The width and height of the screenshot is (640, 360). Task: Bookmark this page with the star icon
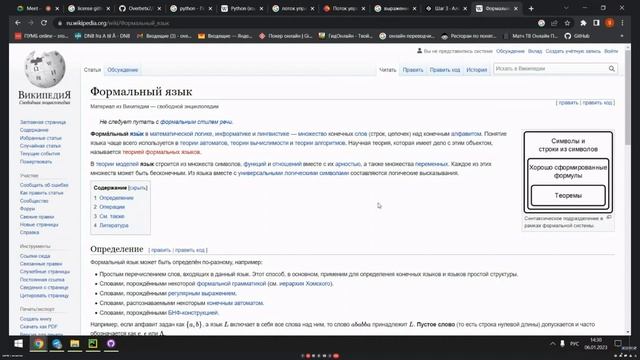[567, 23]
